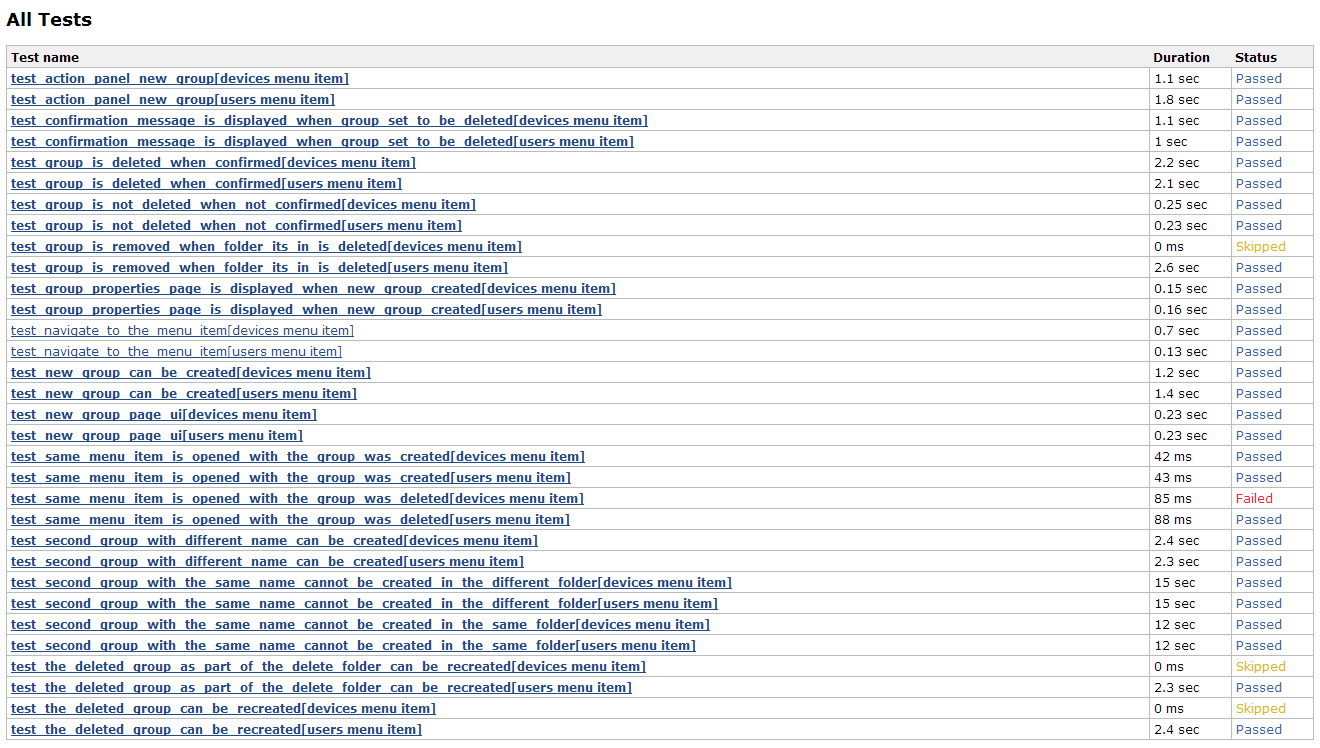Screen dimensions: 1320x748
Task: Click the Test name column header
Action: [45, 57]
